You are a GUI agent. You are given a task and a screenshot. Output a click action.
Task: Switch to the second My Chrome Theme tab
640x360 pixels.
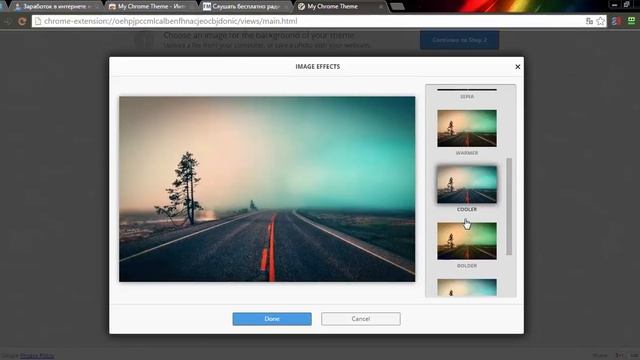(150, 7)
